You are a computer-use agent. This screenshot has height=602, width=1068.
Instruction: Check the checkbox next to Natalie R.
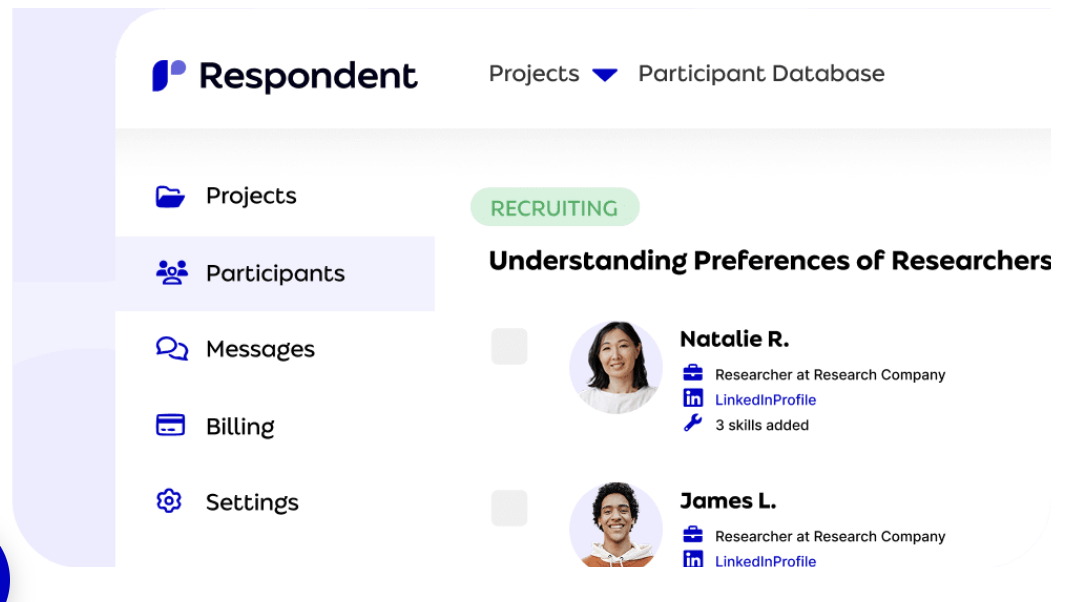tap(509, 346)
